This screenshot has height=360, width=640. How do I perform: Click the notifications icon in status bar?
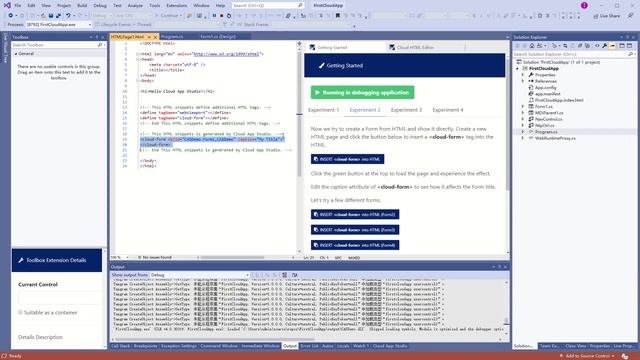point(624,356)
